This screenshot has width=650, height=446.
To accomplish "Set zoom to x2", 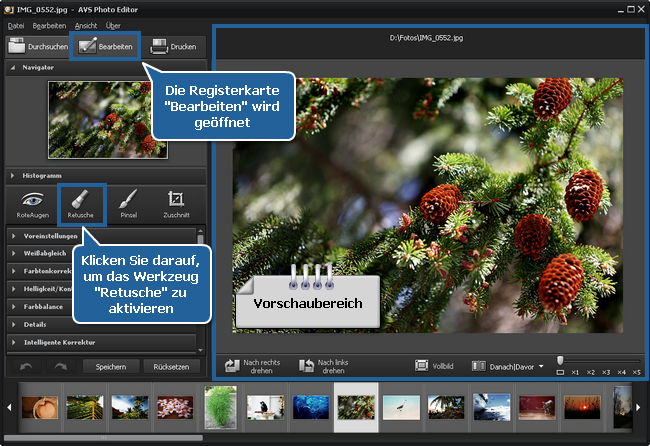I will pos(590,372).
